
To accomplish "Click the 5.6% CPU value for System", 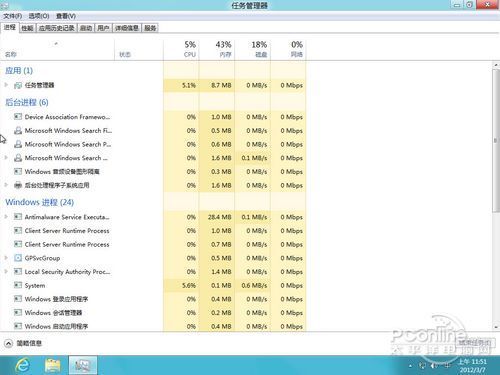I will click(189, 285).
